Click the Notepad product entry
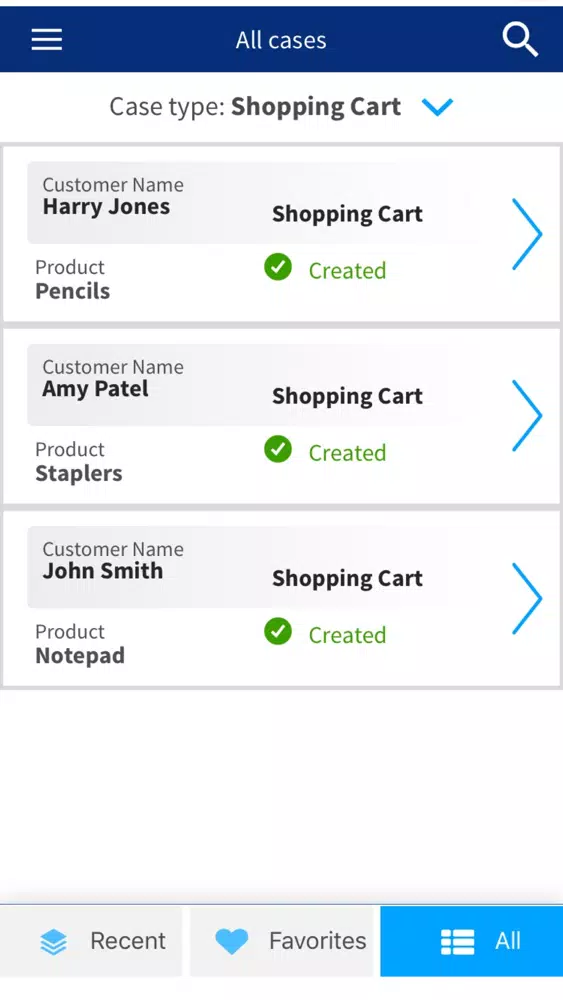 click(80, 656)
